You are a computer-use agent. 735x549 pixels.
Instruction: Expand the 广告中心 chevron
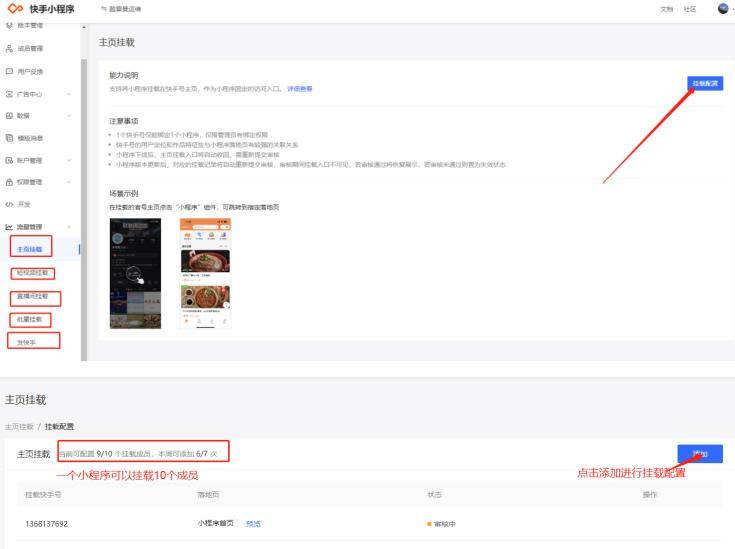tap(69, 94)
